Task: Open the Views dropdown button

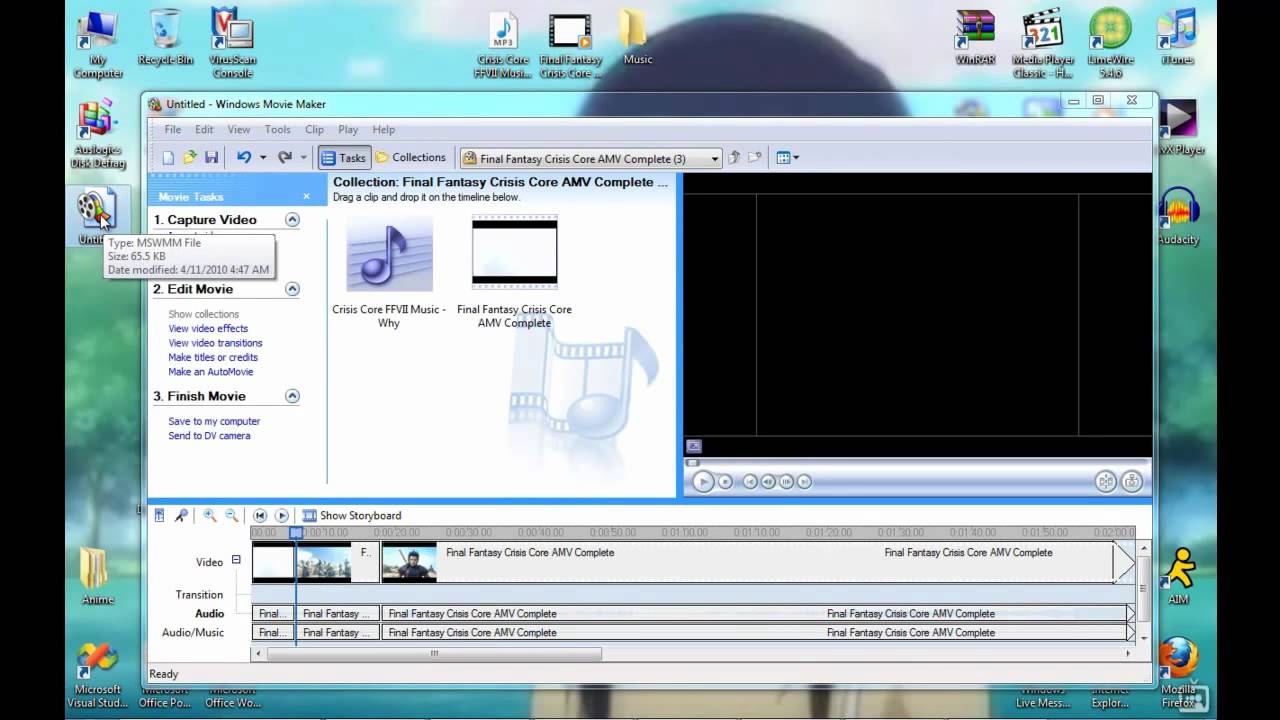Action: click(788, 158)
